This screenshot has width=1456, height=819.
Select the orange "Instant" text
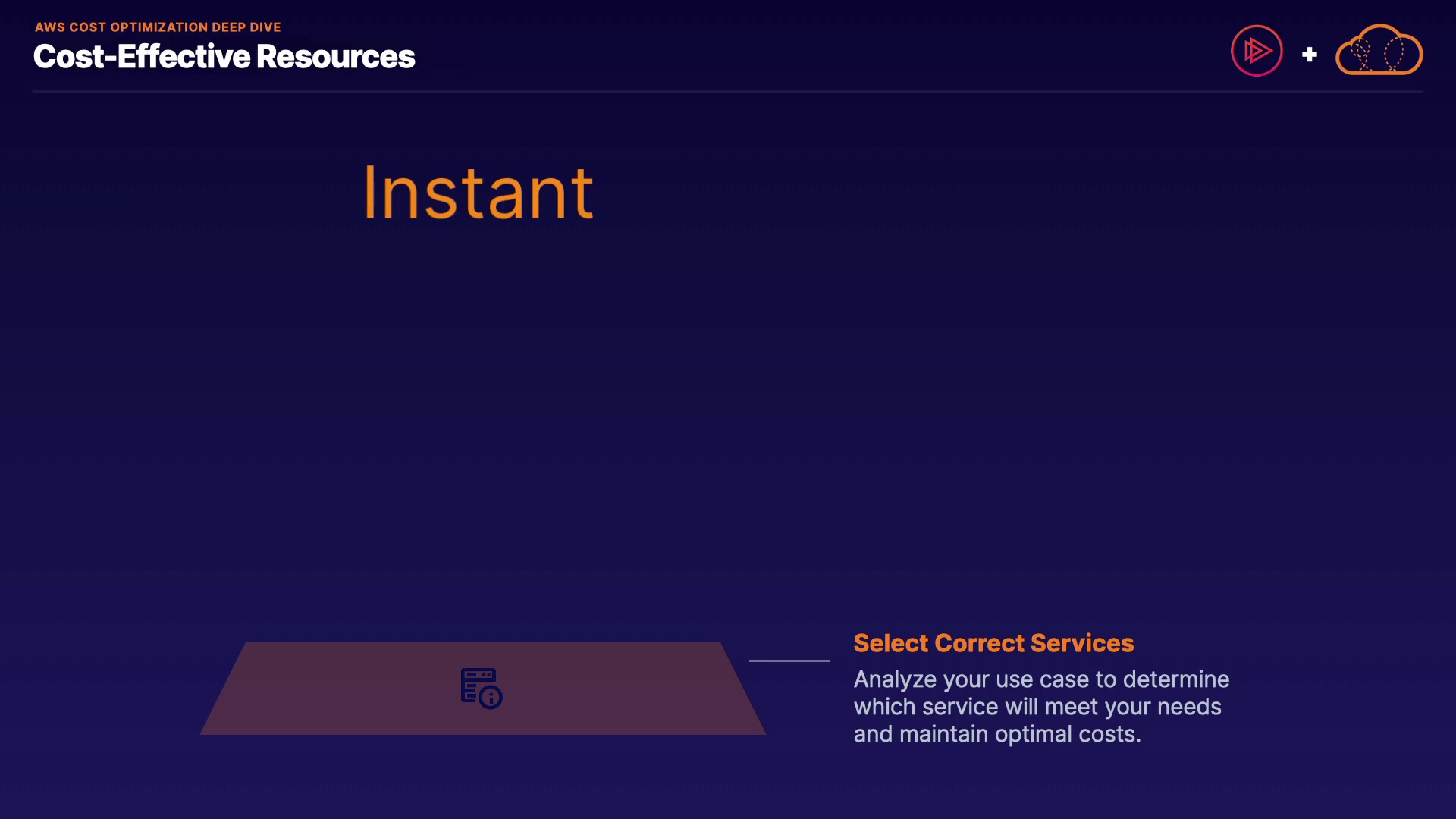click(x=479, y=194)
